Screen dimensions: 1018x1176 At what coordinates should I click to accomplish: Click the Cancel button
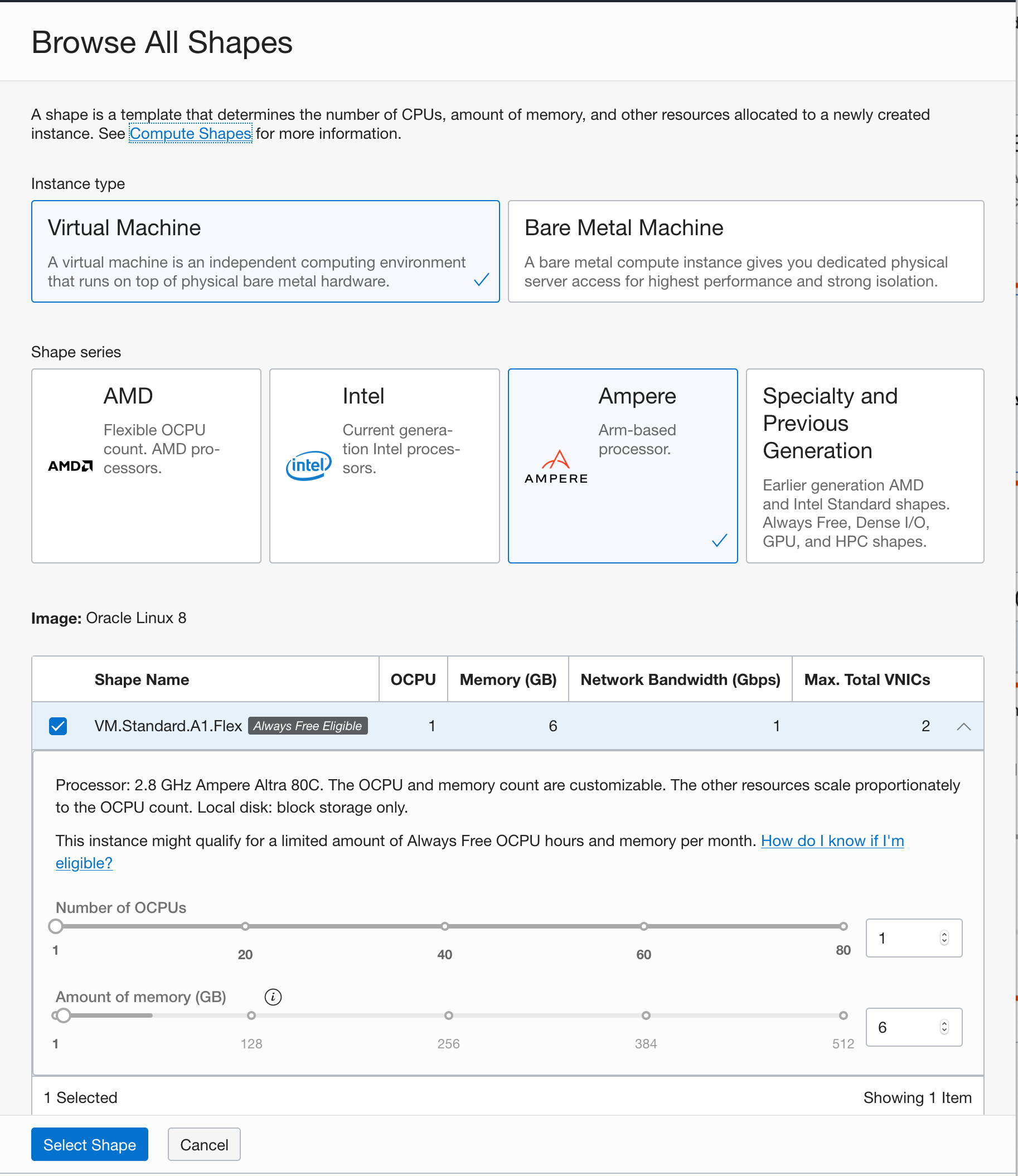[203, 1144]
